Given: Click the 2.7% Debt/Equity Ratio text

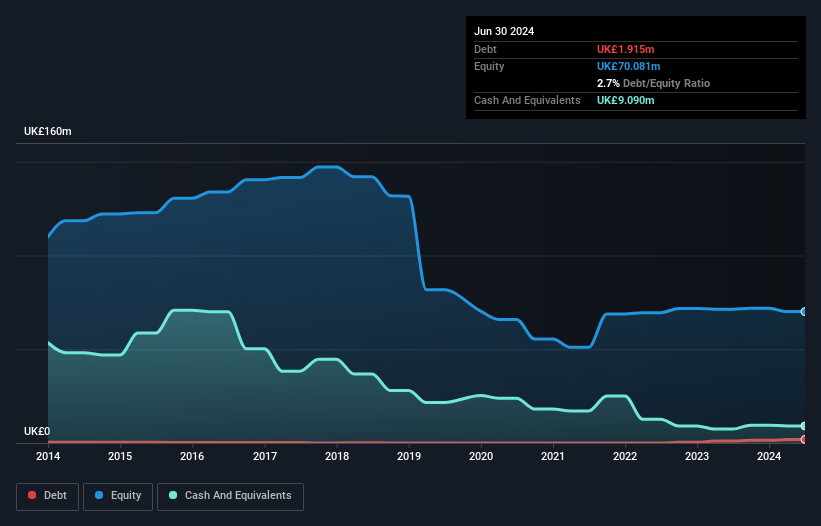Looking at the screenshot, I should coord(653,83).
